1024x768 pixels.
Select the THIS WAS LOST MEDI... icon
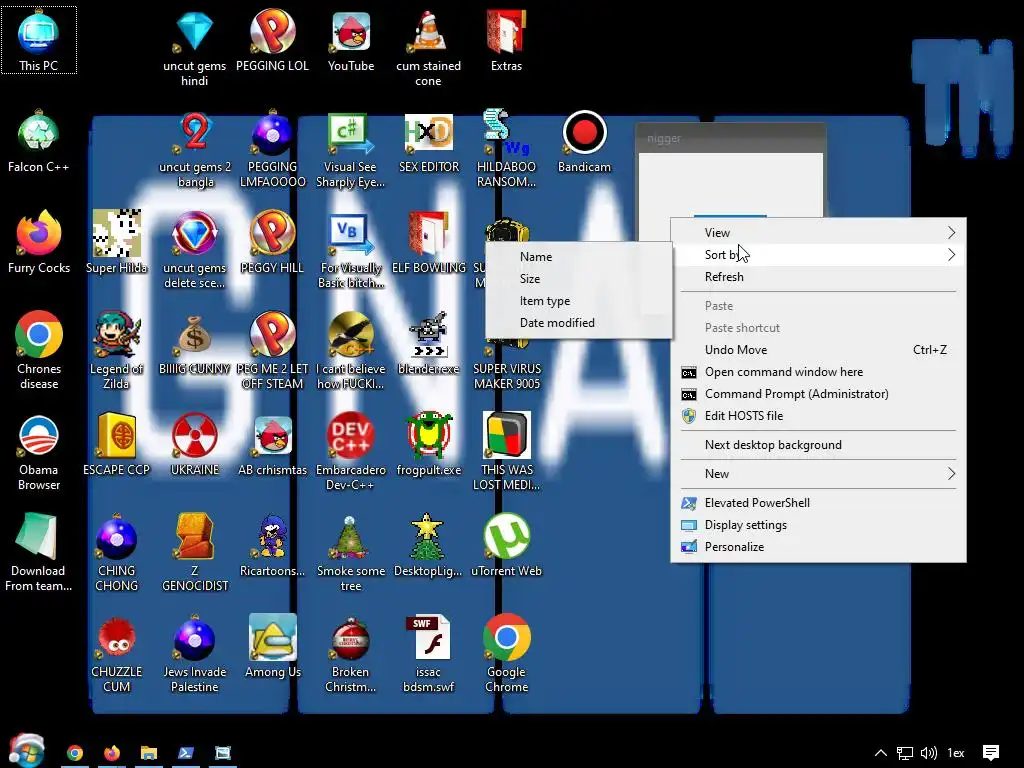coord(506,452)
